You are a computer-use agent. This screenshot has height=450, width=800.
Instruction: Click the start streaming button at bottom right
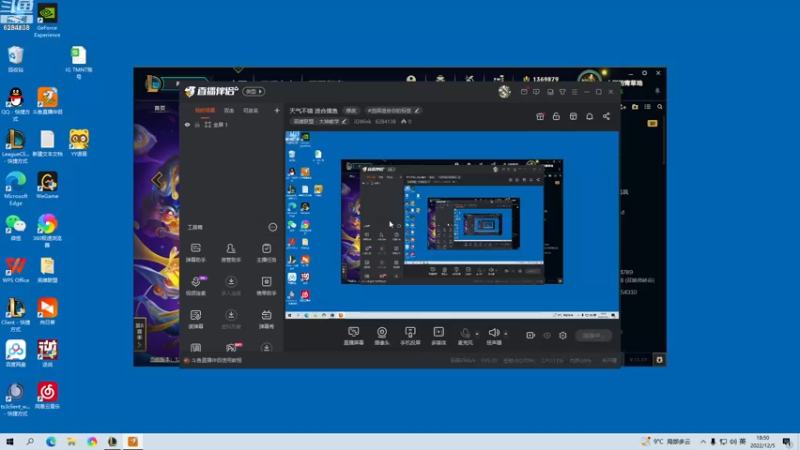[593, 335]
